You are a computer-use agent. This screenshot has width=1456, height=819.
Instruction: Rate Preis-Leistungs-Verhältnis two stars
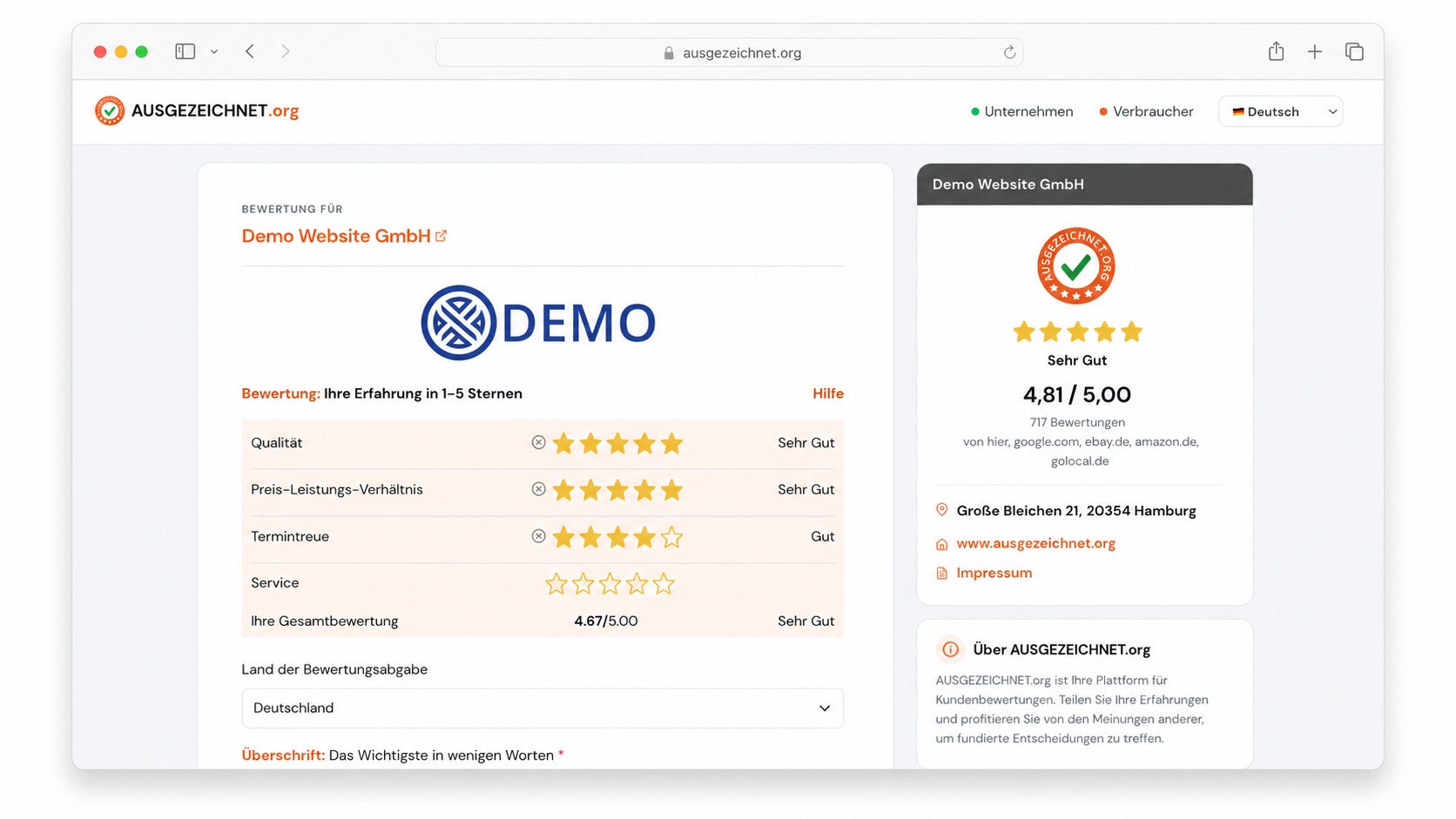pyautogui.click(x=590, y=490)
